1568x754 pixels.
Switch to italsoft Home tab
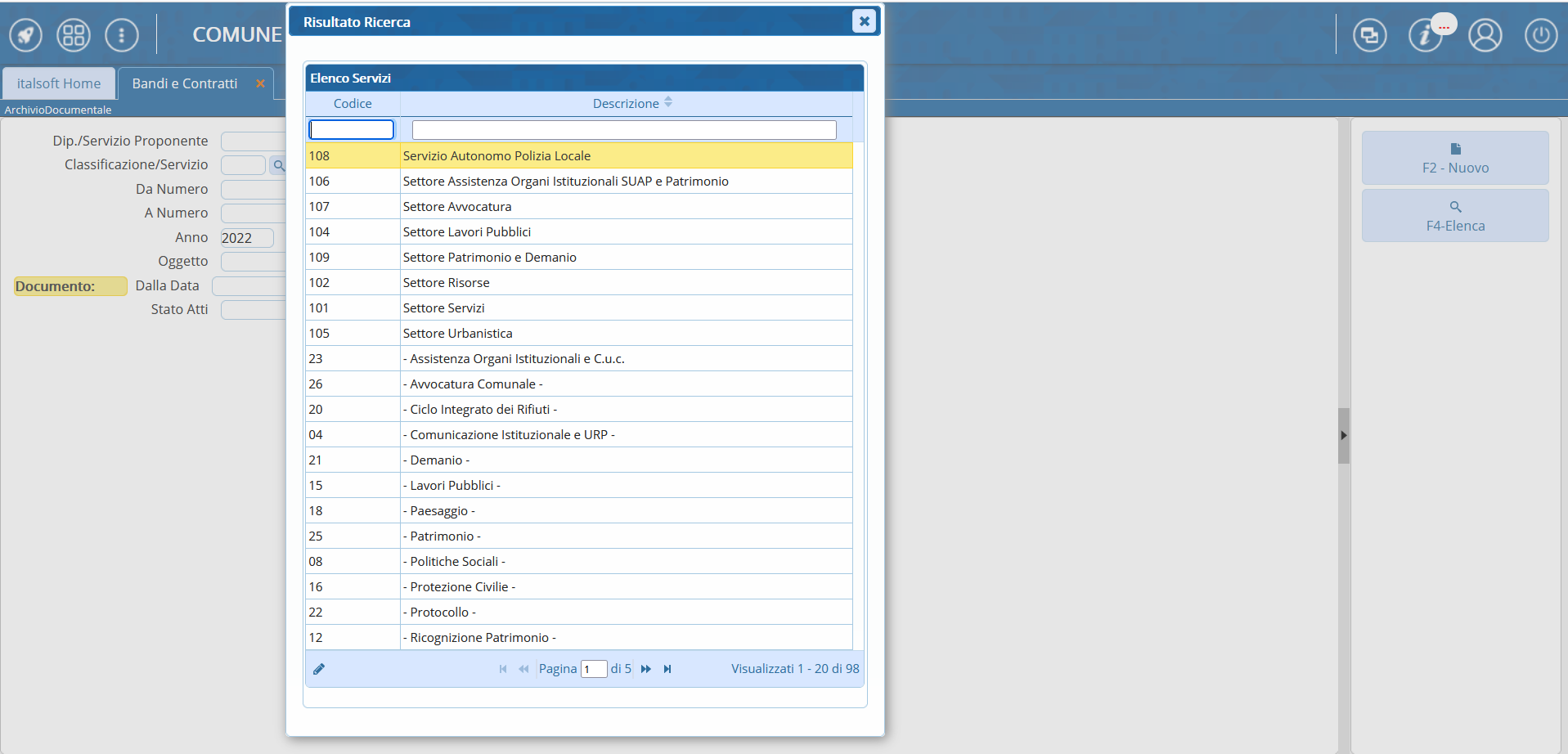click(59, 83)
